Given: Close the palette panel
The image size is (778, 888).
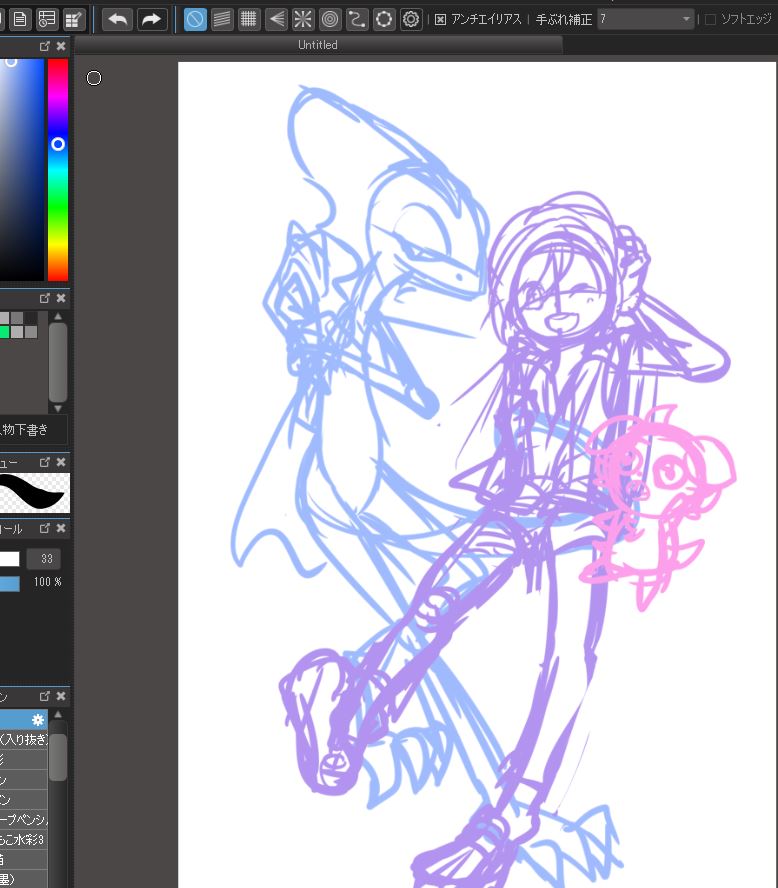Looking at the screenshot, I should 61,298.
